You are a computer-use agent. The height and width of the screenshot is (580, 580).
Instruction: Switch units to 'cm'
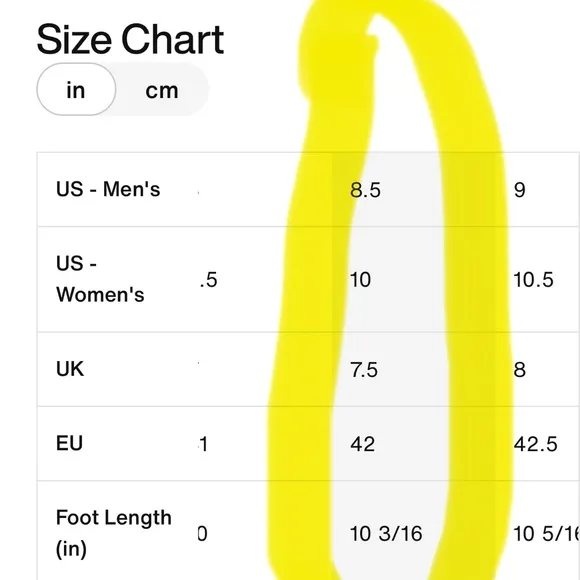162,90
